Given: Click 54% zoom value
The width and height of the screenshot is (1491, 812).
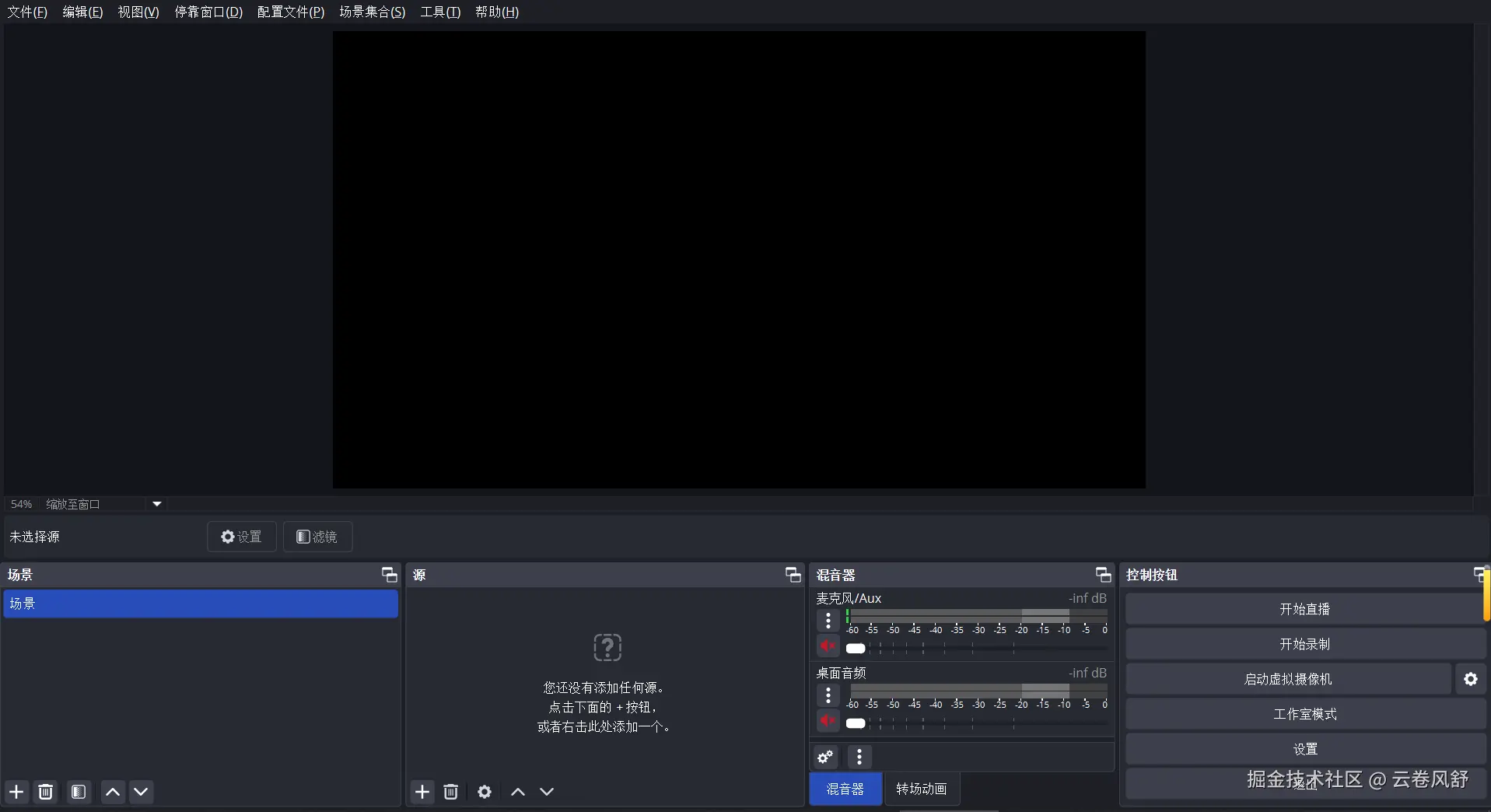Looking at the screenshot, I should (x=22, y=504).
